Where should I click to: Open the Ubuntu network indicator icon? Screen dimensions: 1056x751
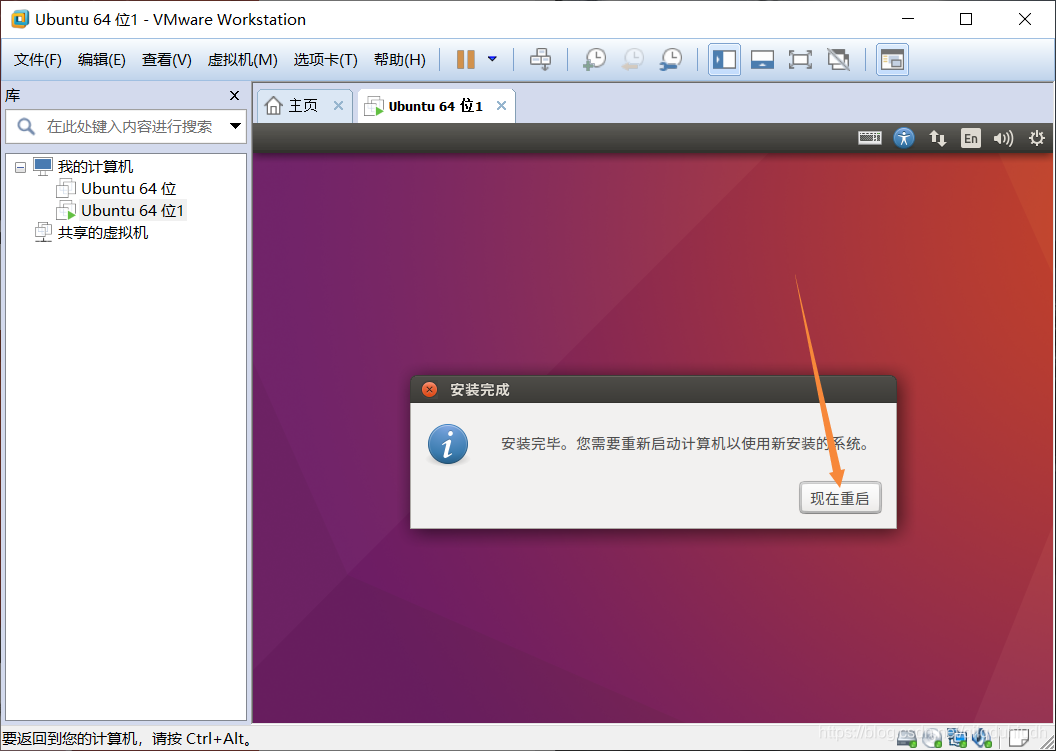937,138
